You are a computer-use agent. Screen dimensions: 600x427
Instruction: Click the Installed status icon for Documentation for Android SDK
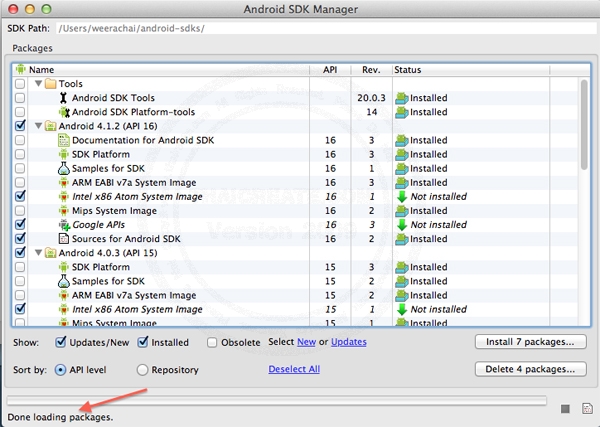tap(401, 141)
